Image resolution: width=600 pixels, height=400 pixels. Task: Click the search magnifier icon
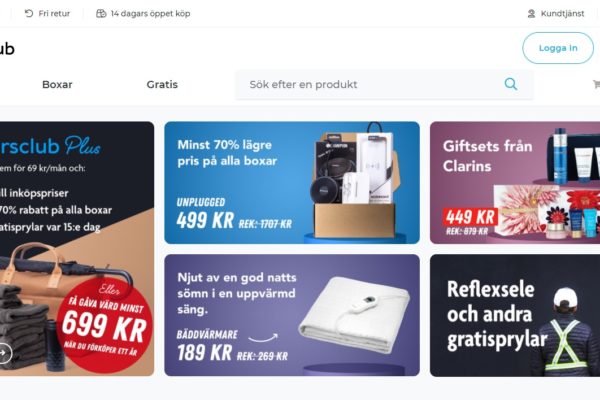[x=510, y=84]
